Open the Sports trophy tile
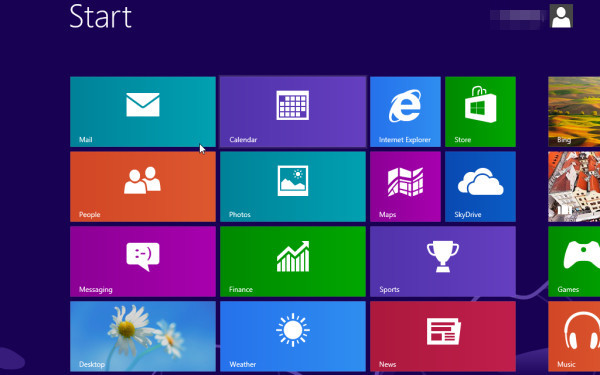 tap(443, 262)
